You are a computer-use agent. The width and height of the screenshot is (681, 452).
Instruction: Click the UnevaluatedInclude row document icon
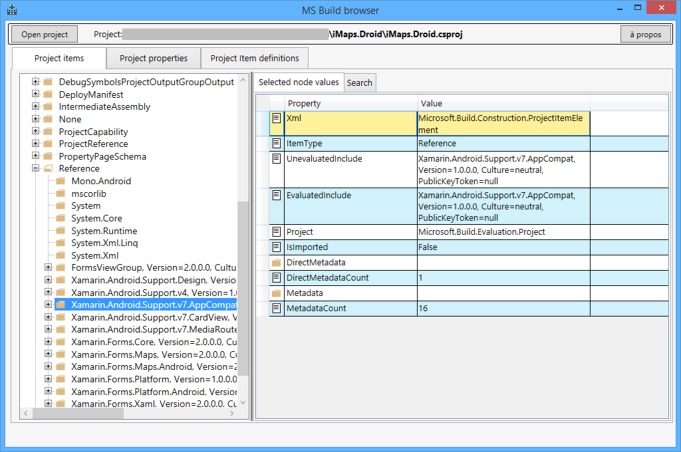(x=276, y=158)
